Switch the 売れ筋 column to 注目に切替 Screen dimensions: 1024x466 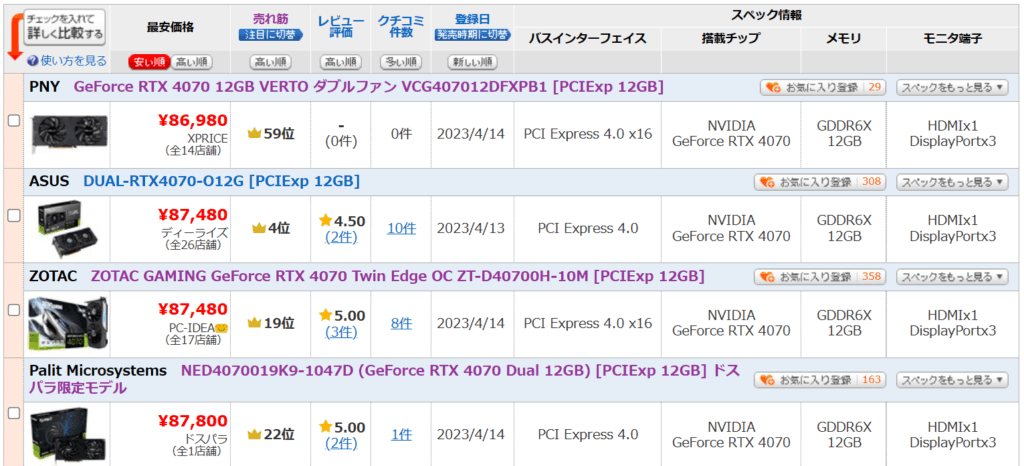click(x=270, y=35)
